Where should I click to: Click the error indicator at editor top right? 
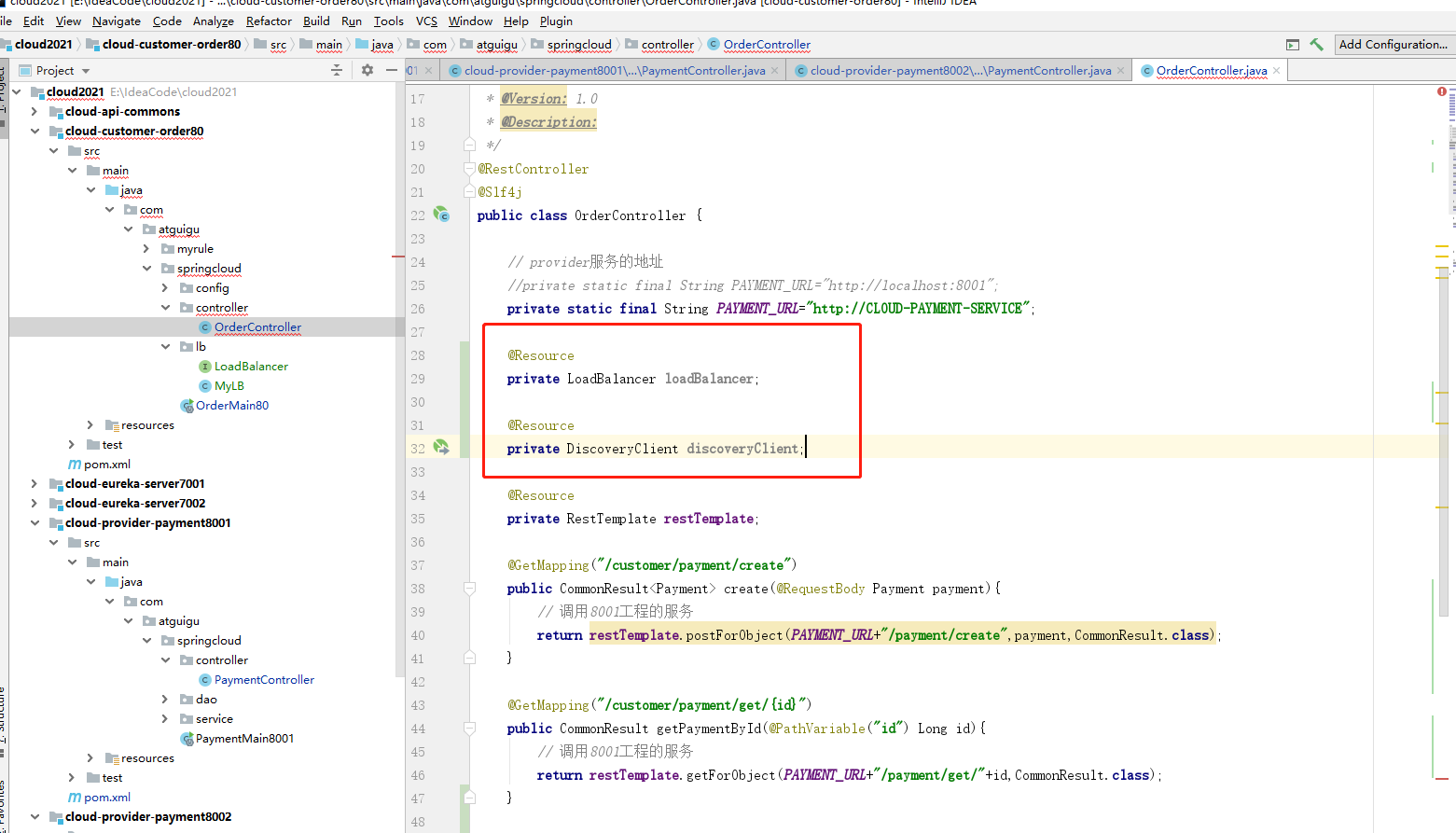pyautogui.click(x=1442, y=91)
